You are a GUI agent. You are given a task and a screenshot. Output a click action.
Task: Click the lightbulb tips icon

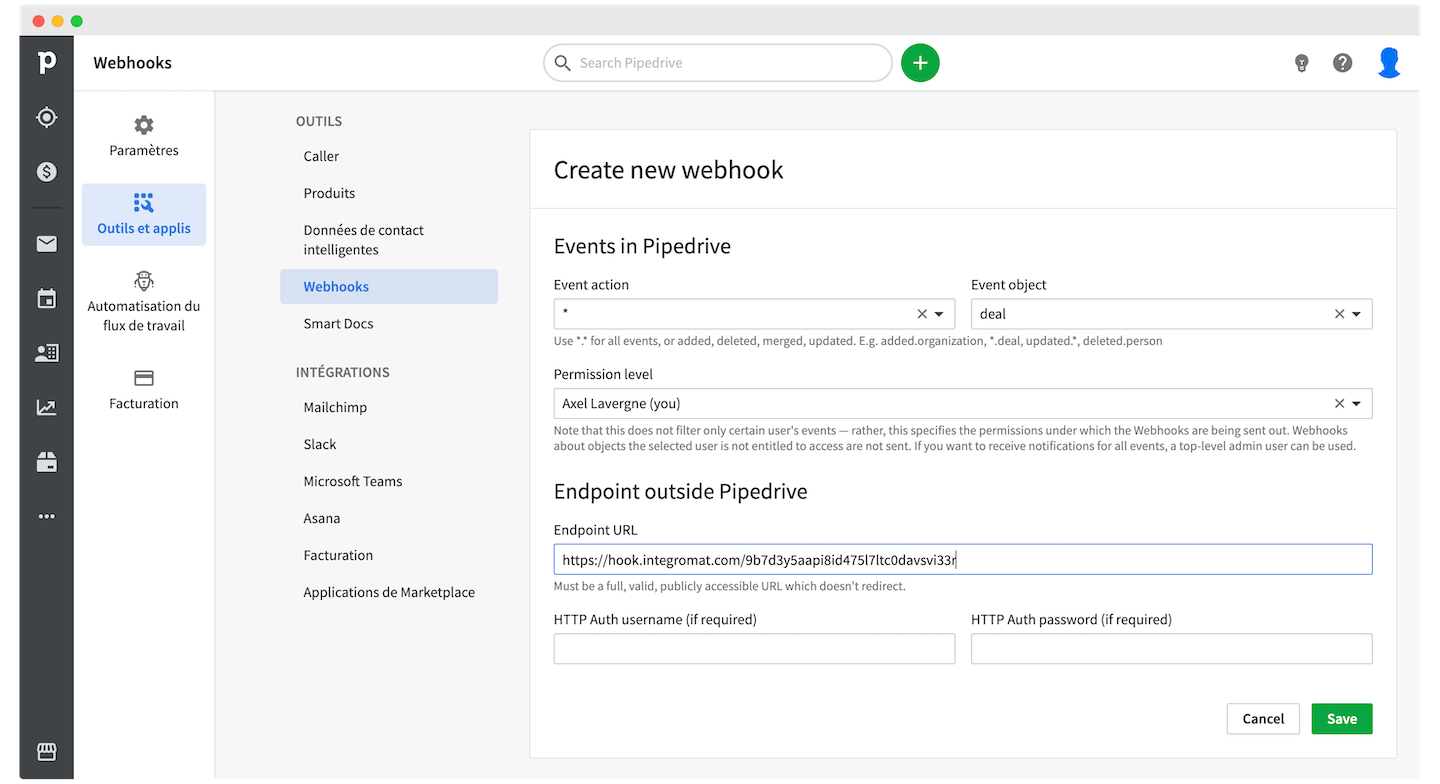[1301, 62]
